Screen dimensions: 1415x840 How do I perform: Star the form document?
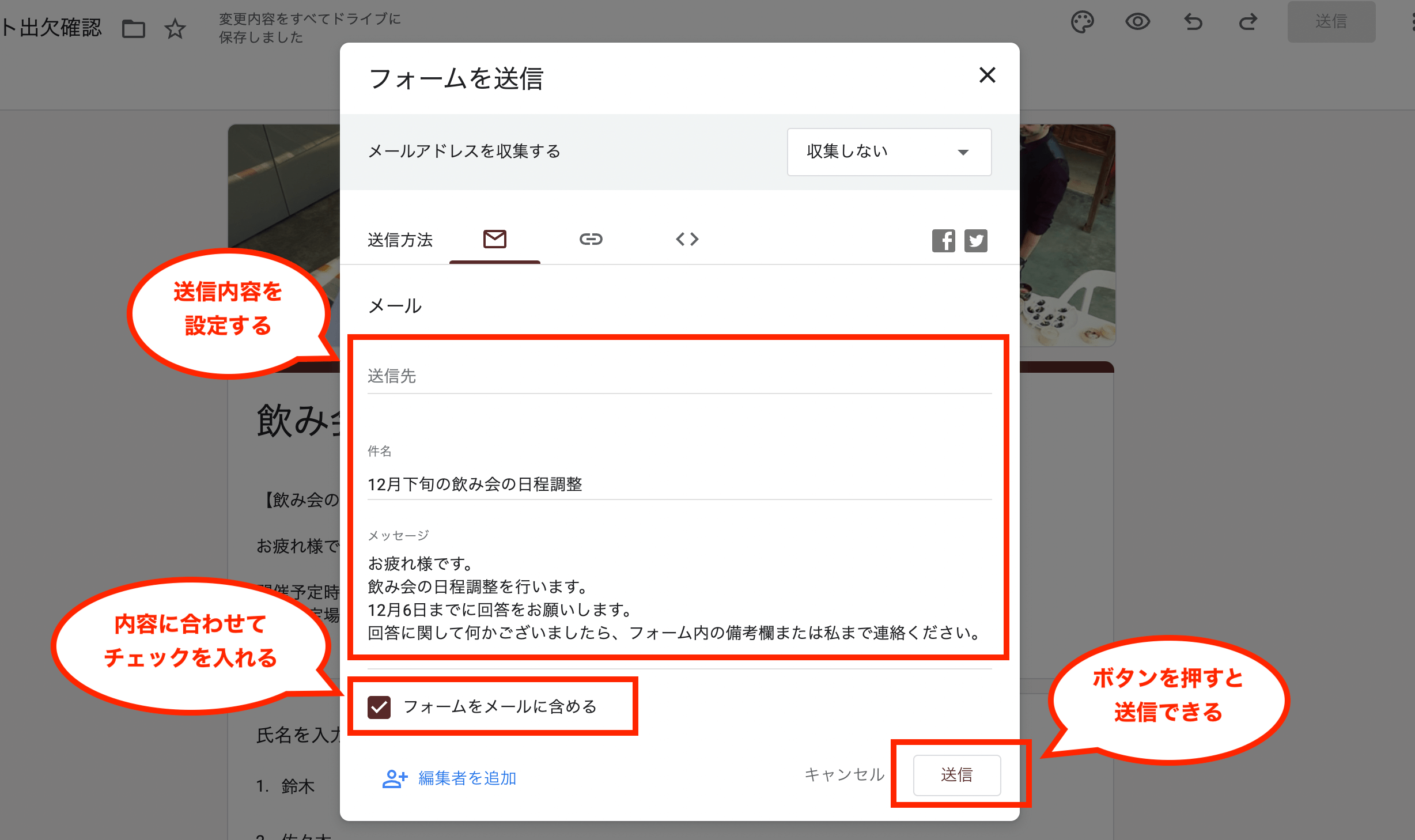point(175,28)
